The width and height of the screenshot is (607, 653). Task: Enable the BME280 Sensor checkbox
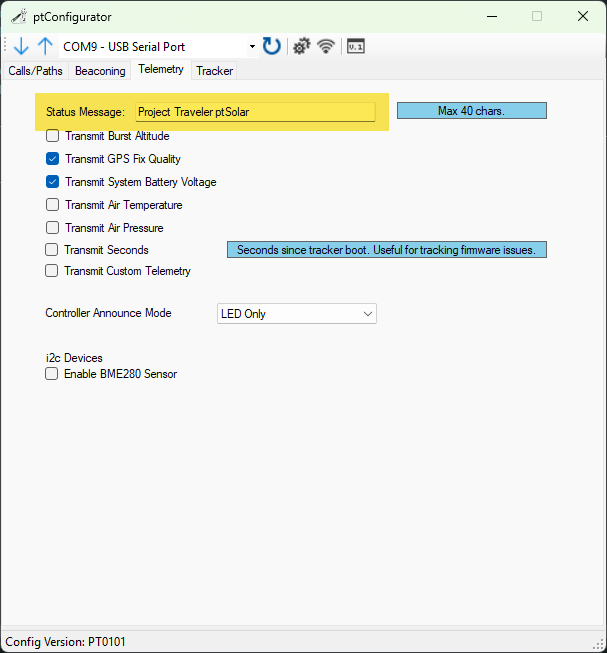tap(52, 374)
